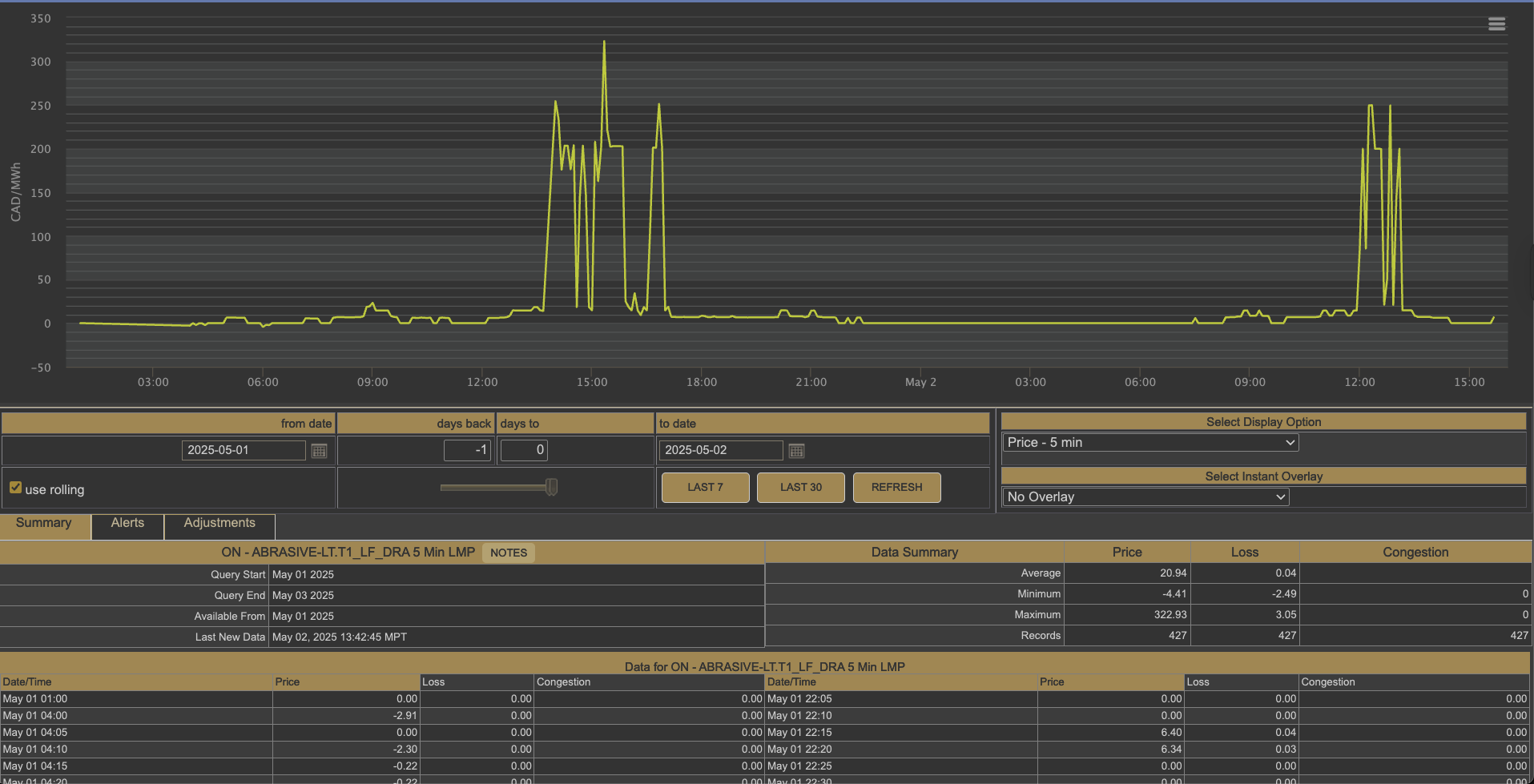Click the May 01 04:00 data row
Image resolution: width=1534 pixels, height=784 pixels.
tap(382, 716)
